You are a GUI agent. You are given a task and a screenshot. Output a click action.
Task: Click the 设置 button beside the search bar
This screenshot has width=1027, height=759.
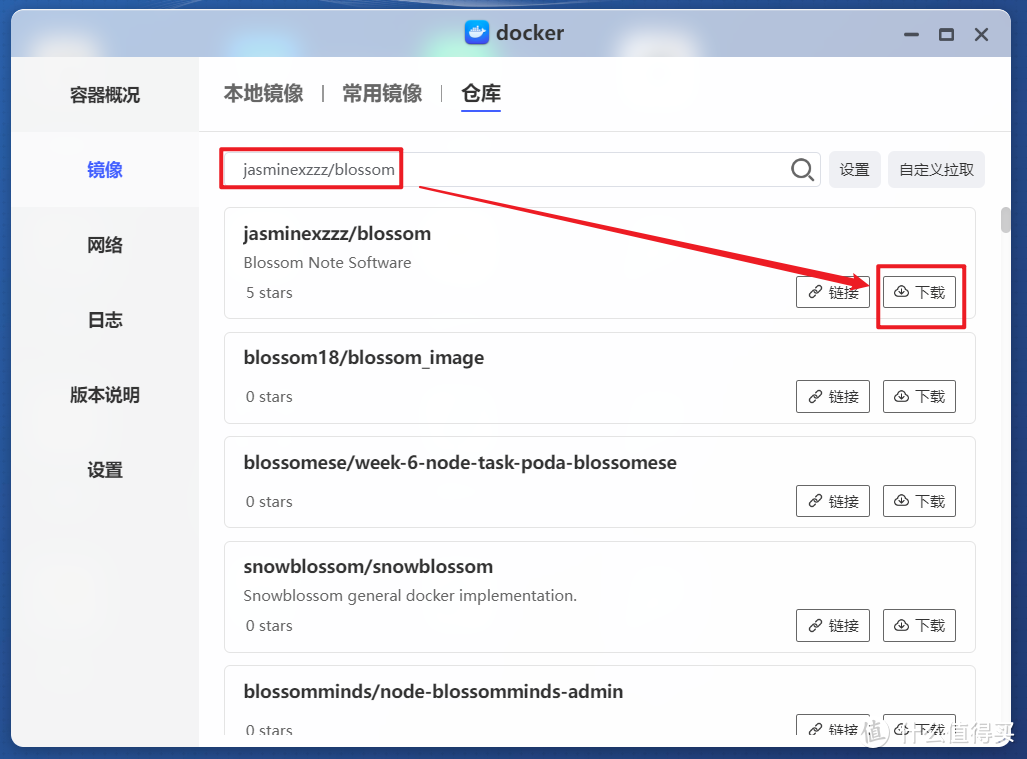(854, 169)
